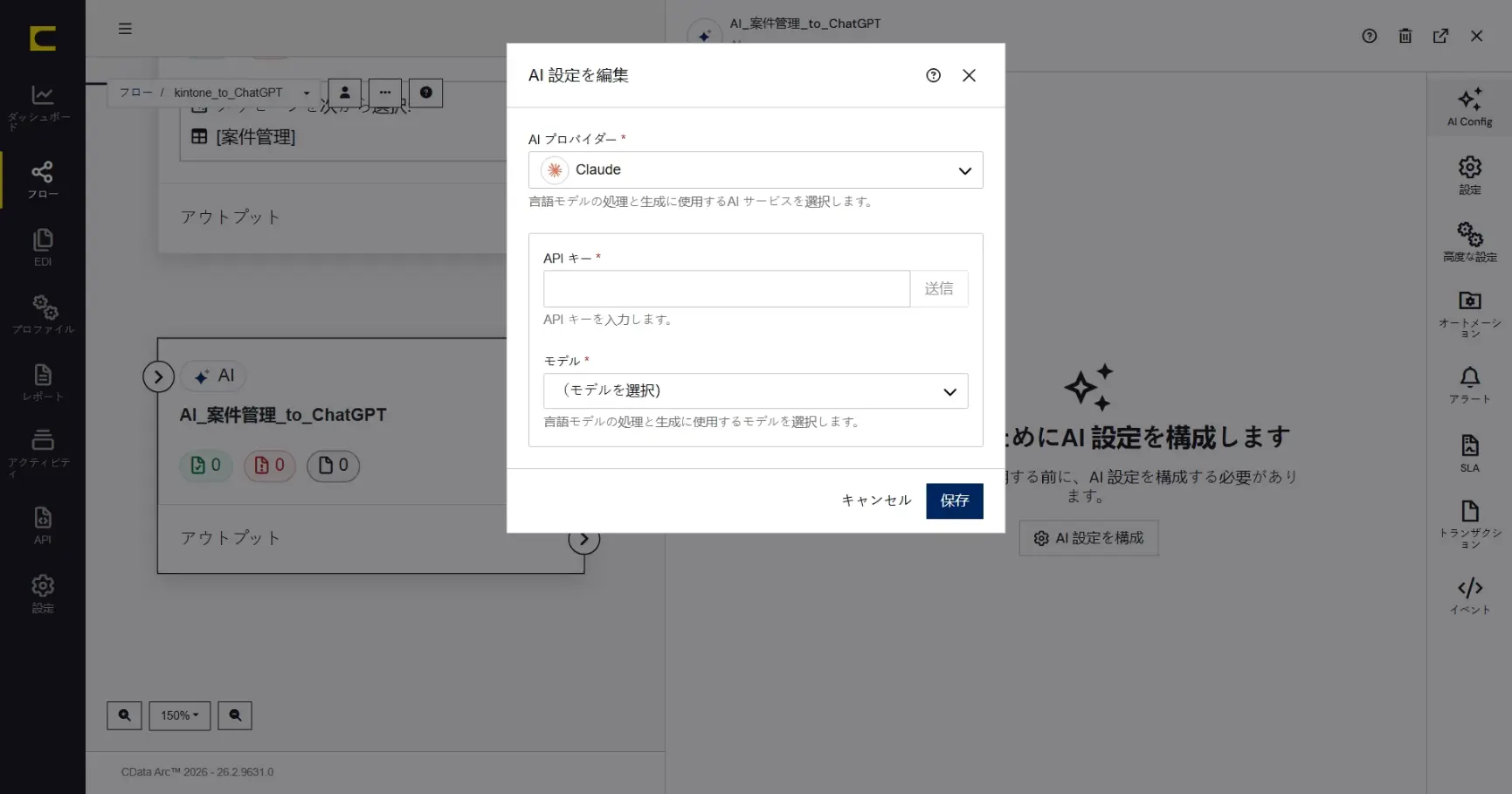Open the アラート tab

click(1469, 384)
